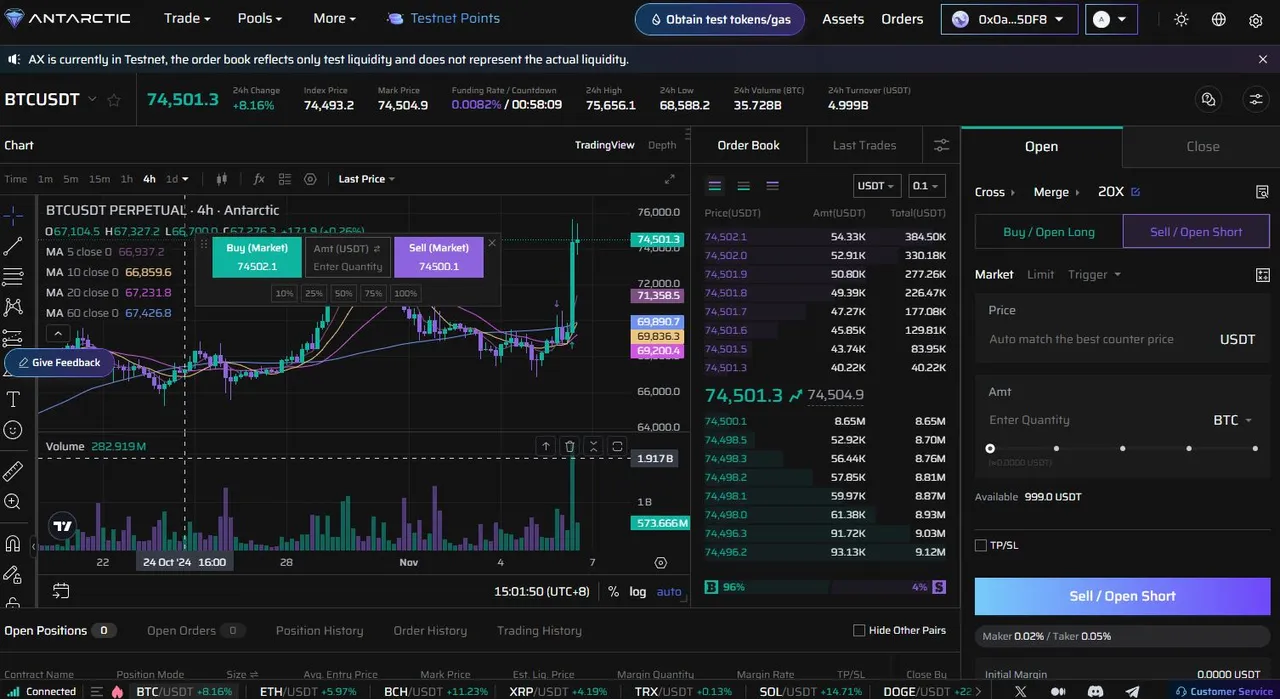Toggle the magnet snap mode

point(13,544)
